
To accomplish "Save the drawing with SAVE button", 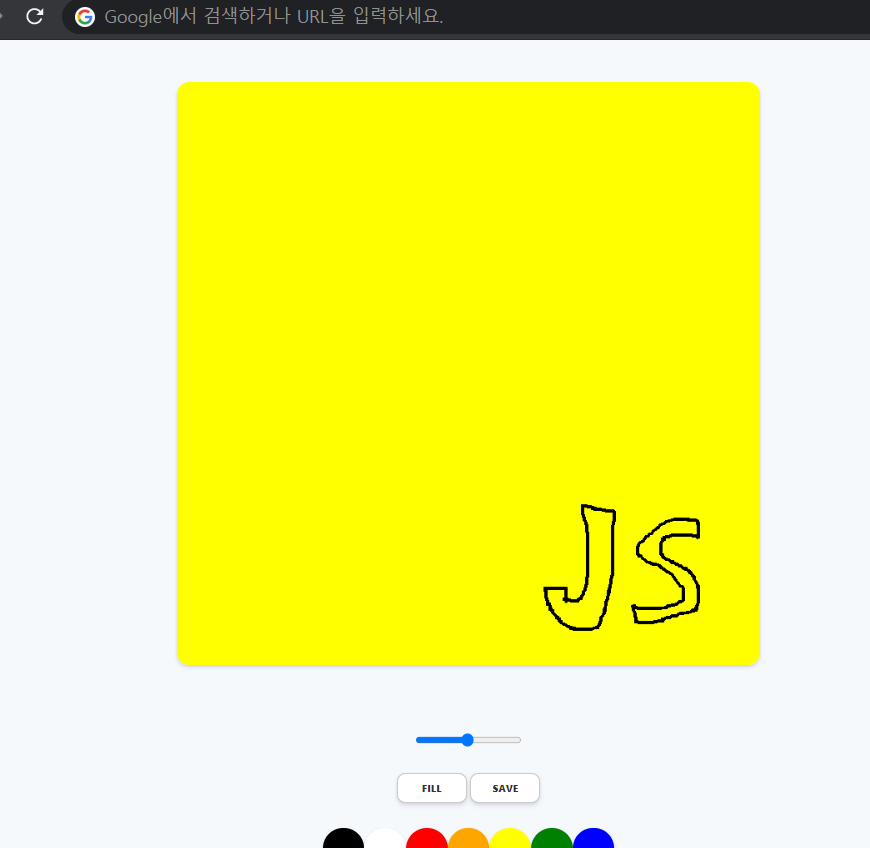I will 505,788.
